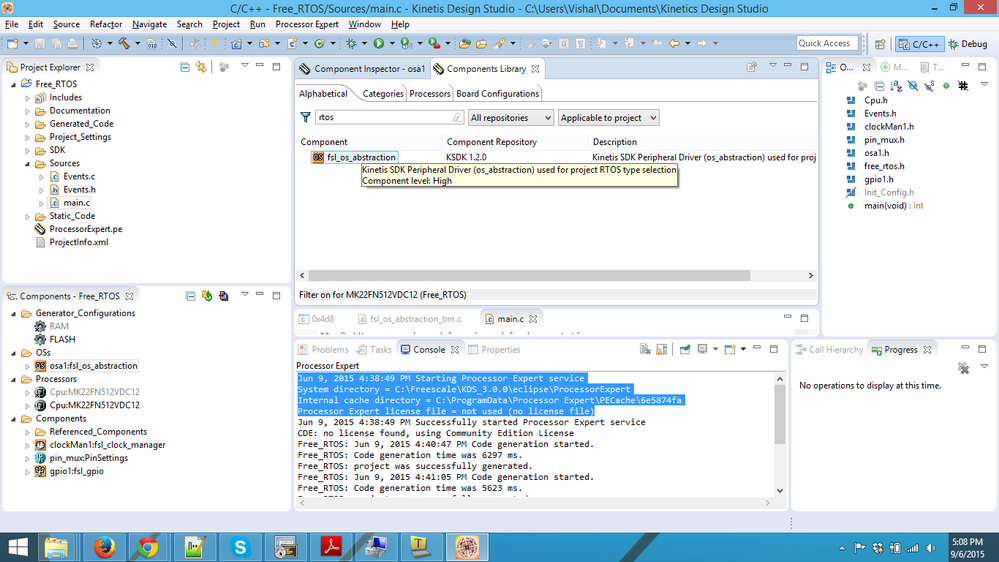999x562 pixels.
Task: Click the Save toolbar icon
Action: tap(40, 43)
